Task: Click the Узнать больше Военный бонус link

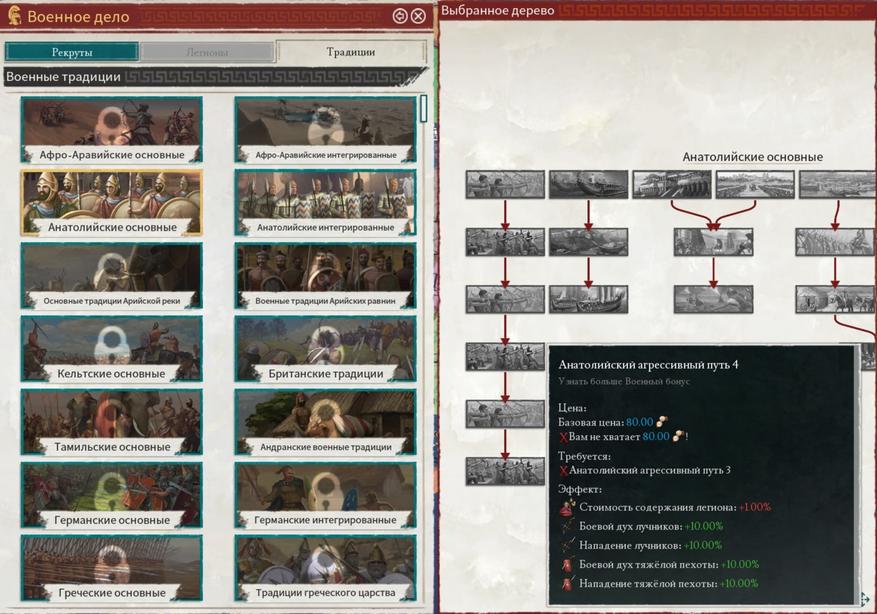Action: 624,381
